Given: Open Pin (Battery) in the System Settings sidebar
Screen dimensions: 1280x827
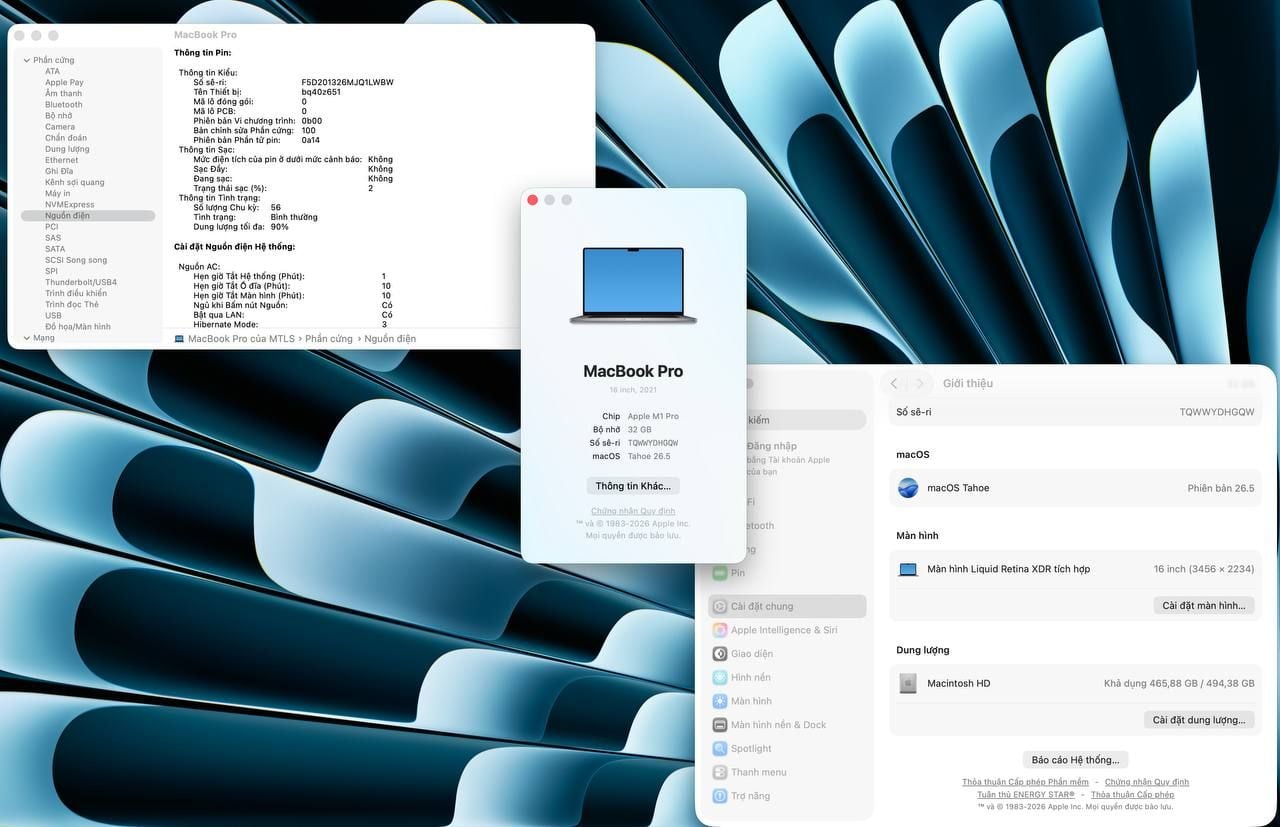Looking at the screenshot, I should pyautogui.click(x=738, y=573).
